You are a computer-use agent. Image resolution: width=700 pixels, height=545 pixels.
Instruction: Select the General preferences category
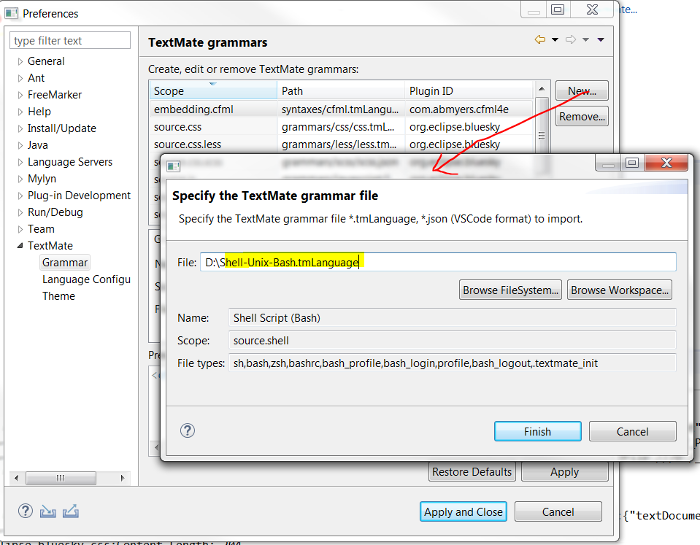[46, 61]
